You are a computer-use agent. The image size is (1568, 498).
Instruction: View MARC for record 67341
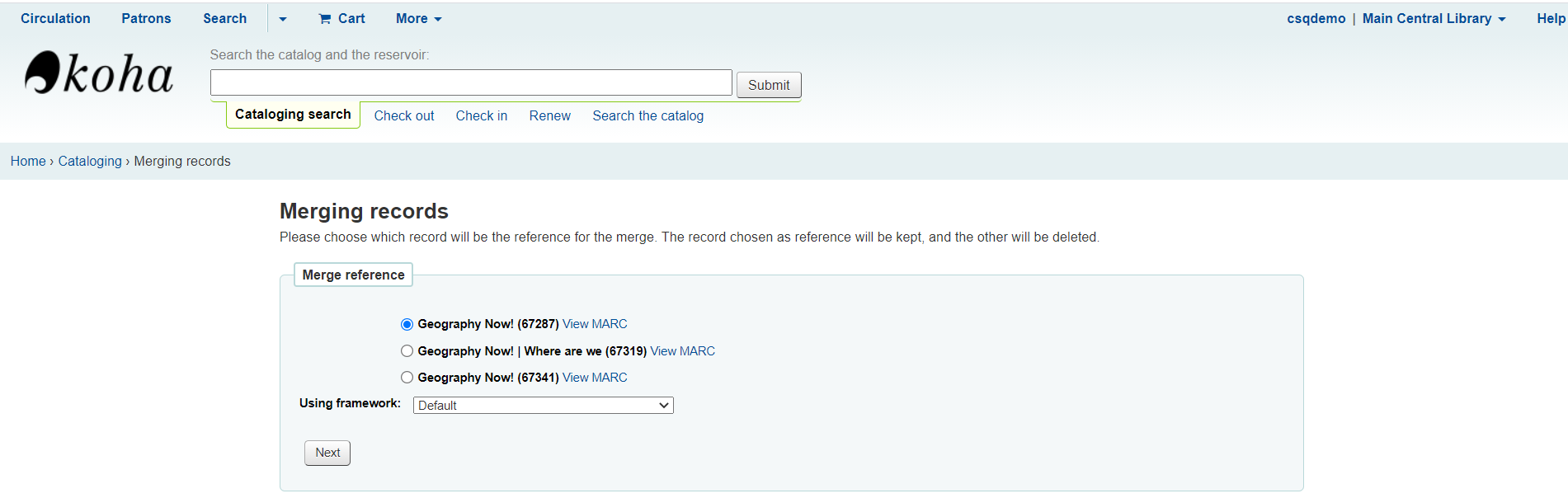[x=595, y=378]
